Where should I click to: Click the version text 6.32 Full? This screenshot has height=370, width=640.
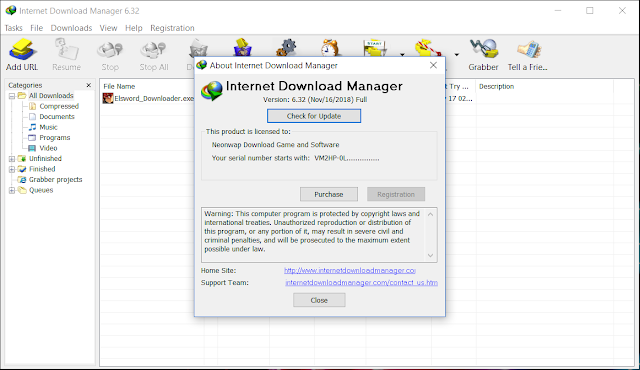(x=315, y=100)
